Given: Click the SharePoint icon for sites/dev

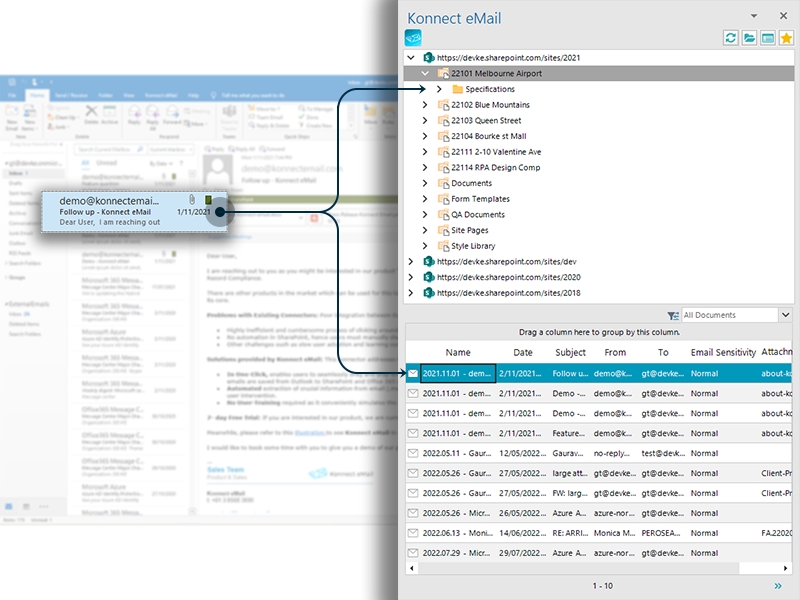Looking at the screenshot, I should point(429,262).
